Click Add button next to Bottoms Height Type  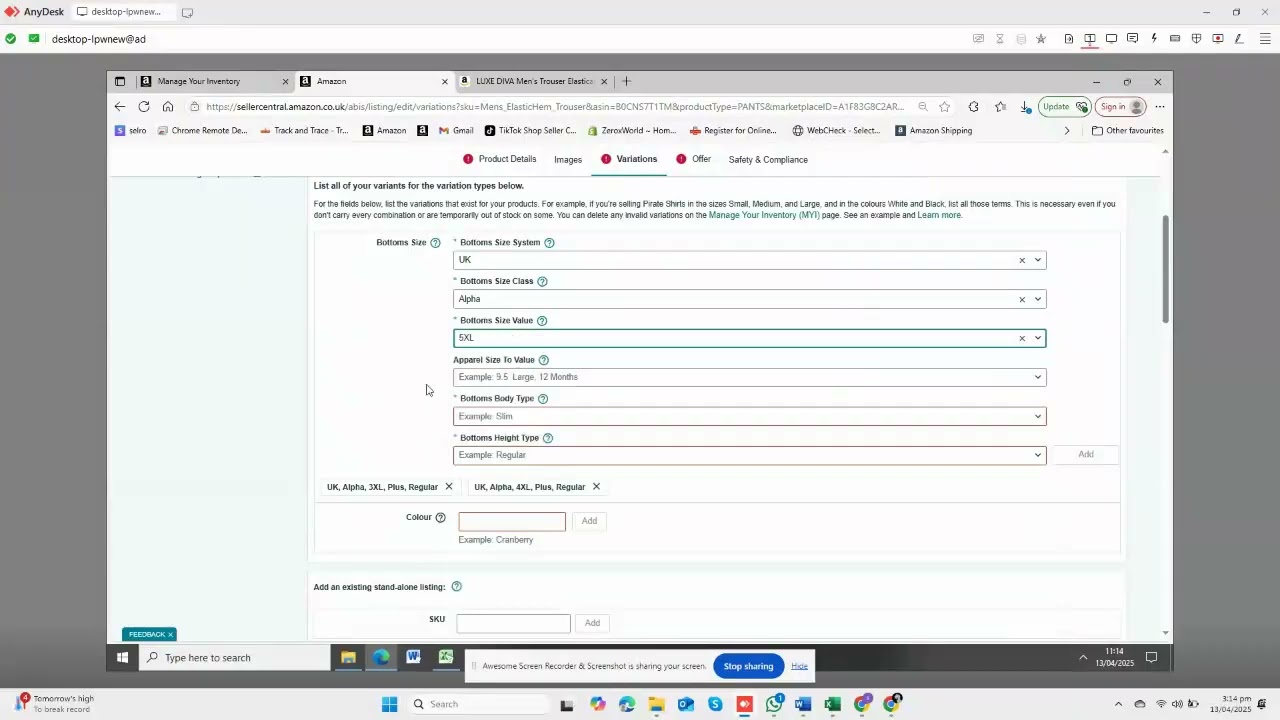coord(1086,455)
